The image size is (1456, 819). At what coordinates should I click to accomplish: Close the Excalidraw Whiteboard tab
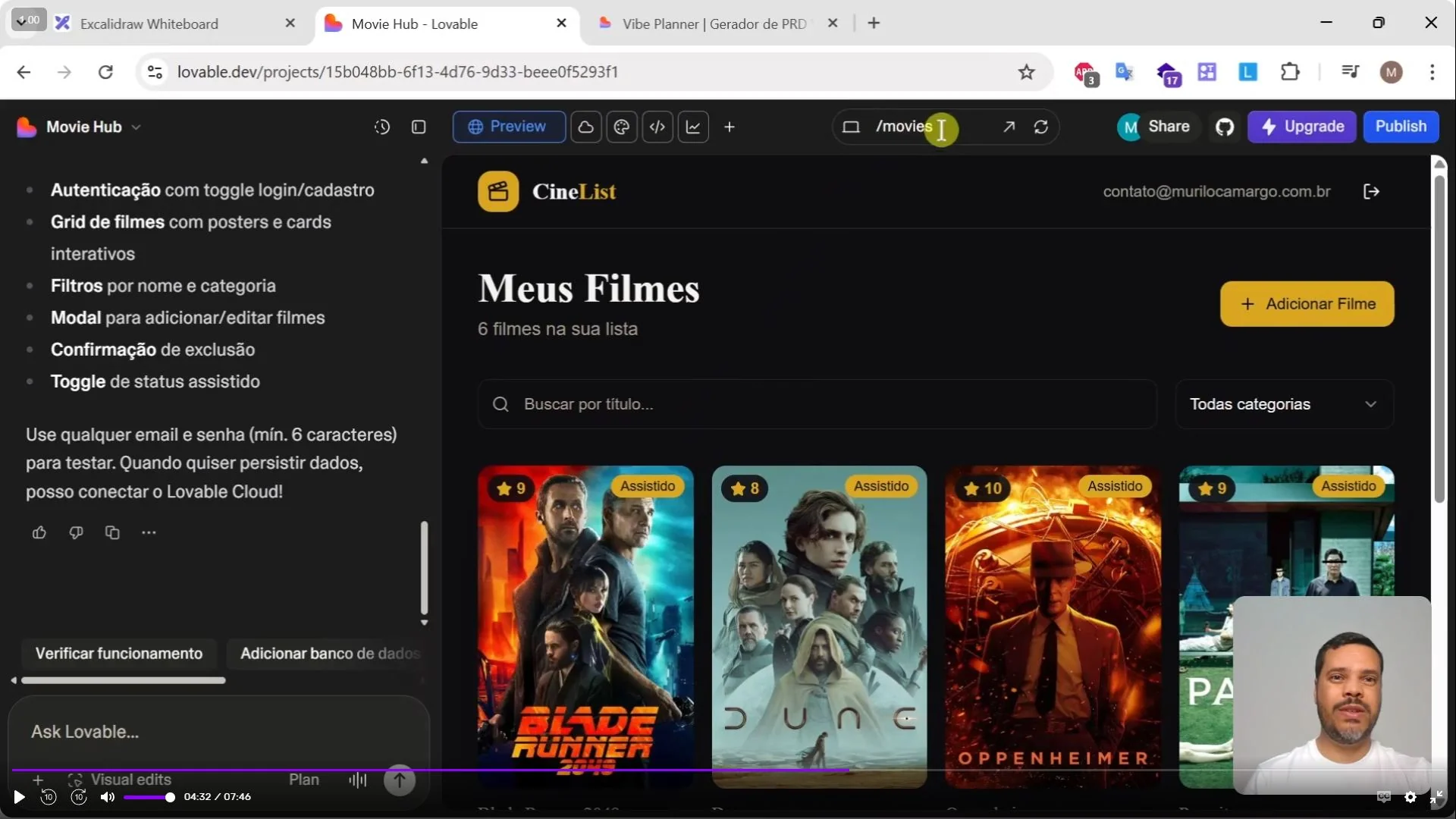[x=290, y=24]
